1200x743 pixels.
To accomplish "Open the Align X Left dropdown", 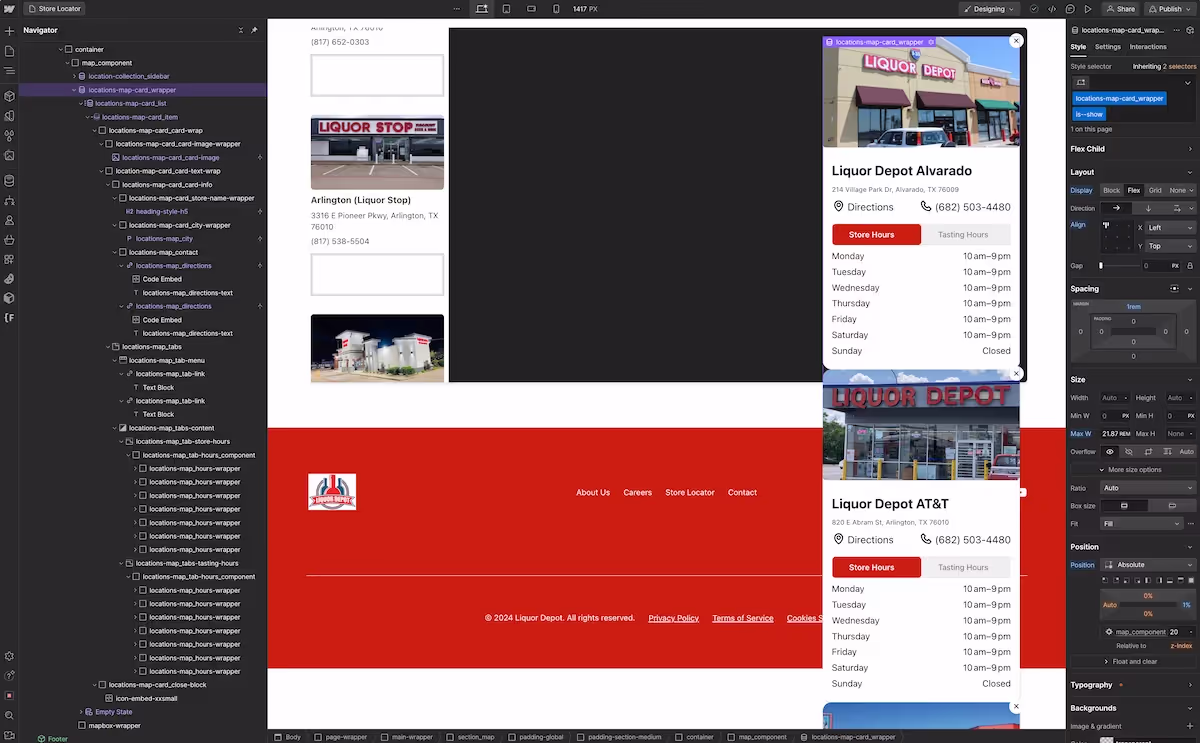I will (x=1170, y=228).
